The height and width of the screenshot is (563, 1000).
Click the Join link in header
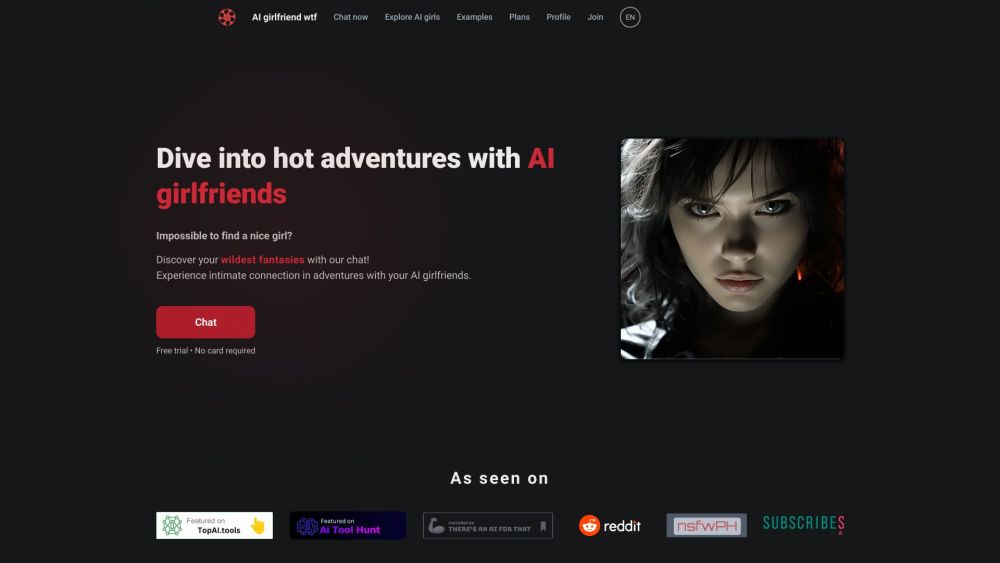click(x=595, y=17)
